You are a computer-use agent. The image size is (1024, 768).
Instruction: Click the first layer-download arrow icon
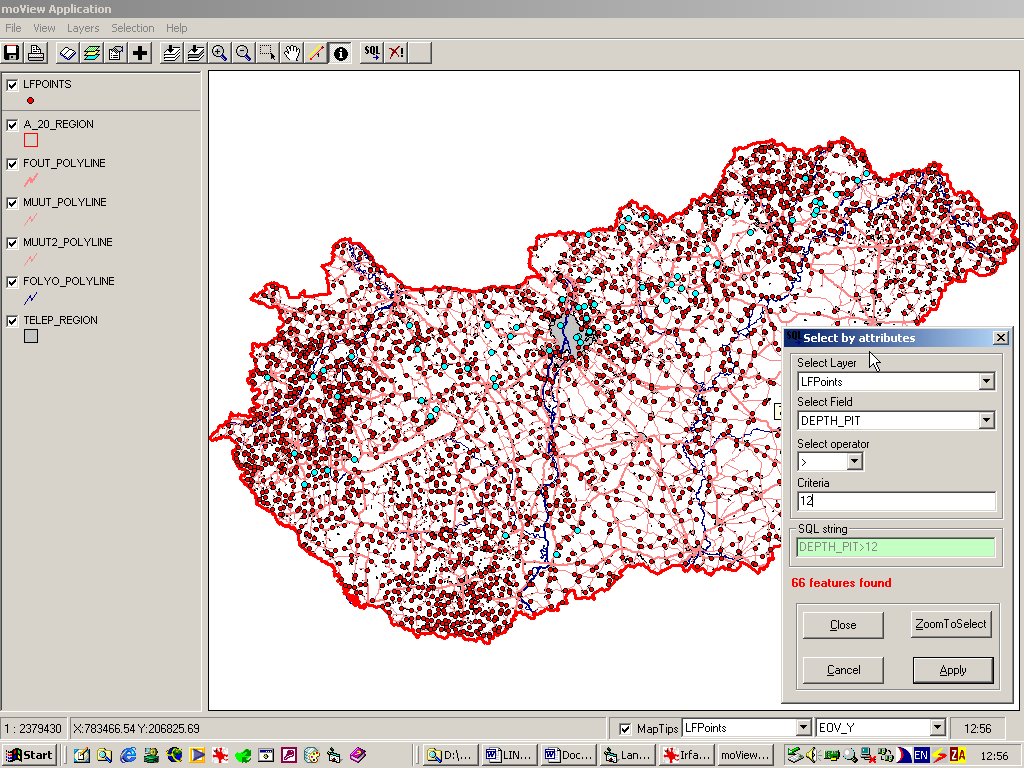click(x=172, y=53)
